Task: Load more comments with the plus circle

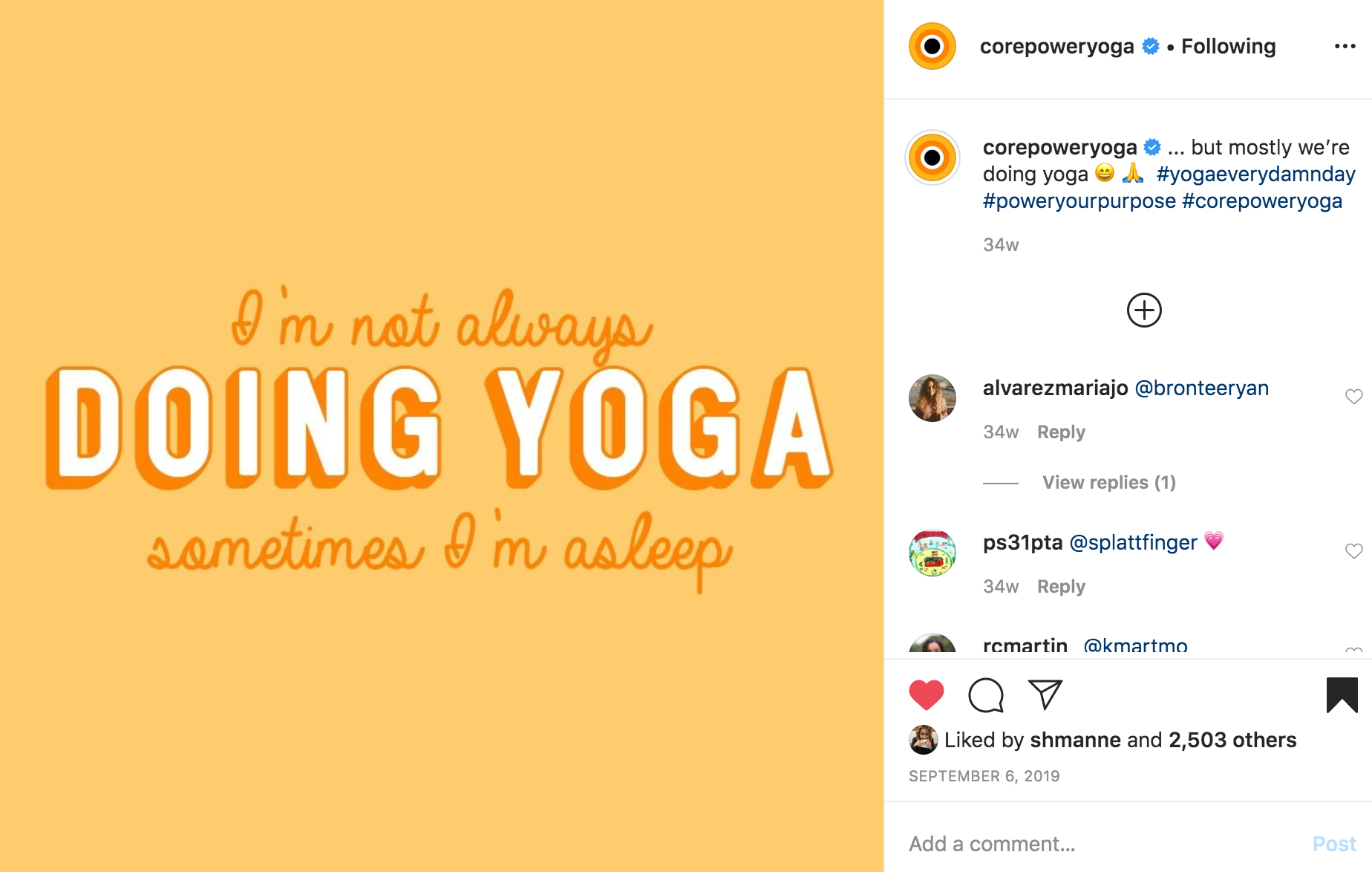Action: point(1144,310)
